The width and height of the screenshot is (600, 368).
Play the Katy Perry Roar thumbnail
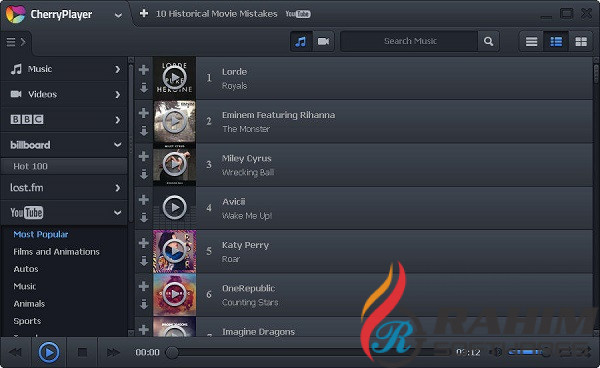pyautogui.click(x=174, y=251)
